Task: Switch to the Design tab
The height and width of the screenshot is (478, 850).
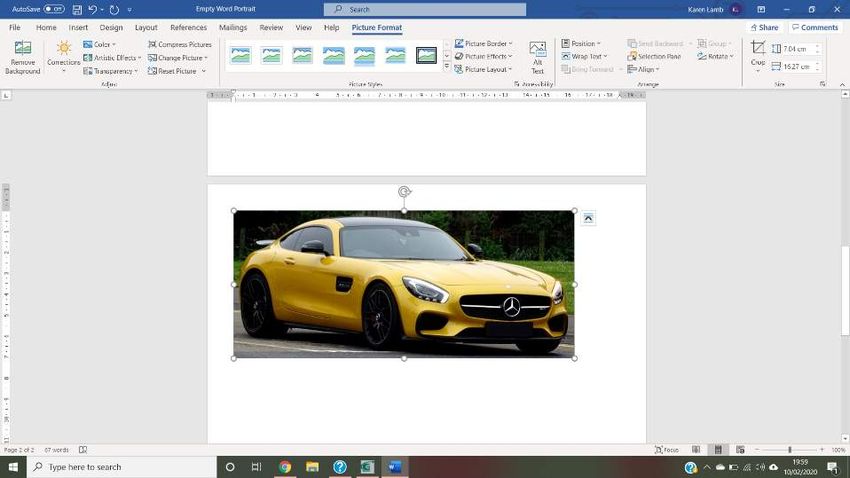Action: point(111,27)
